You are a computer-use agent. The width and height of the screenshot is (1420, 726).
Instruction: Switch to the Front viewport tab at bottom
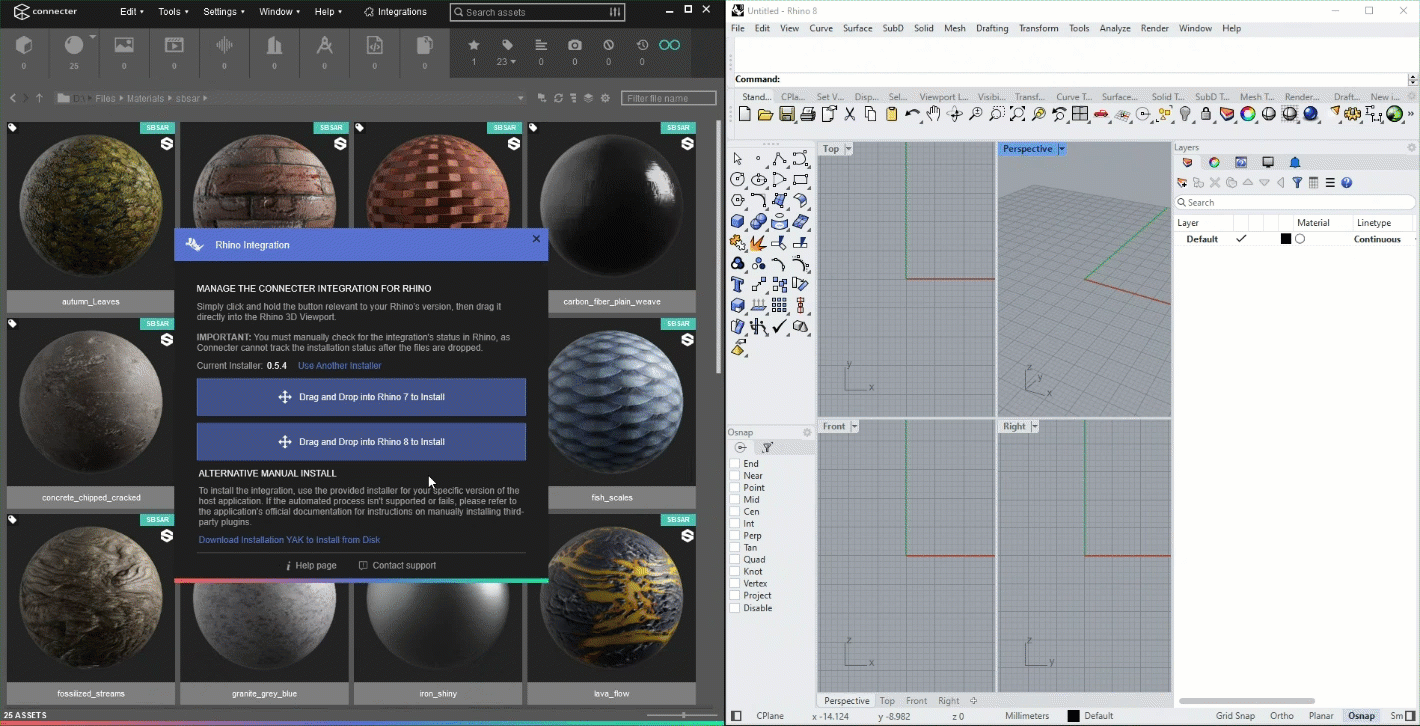(916, 701)
